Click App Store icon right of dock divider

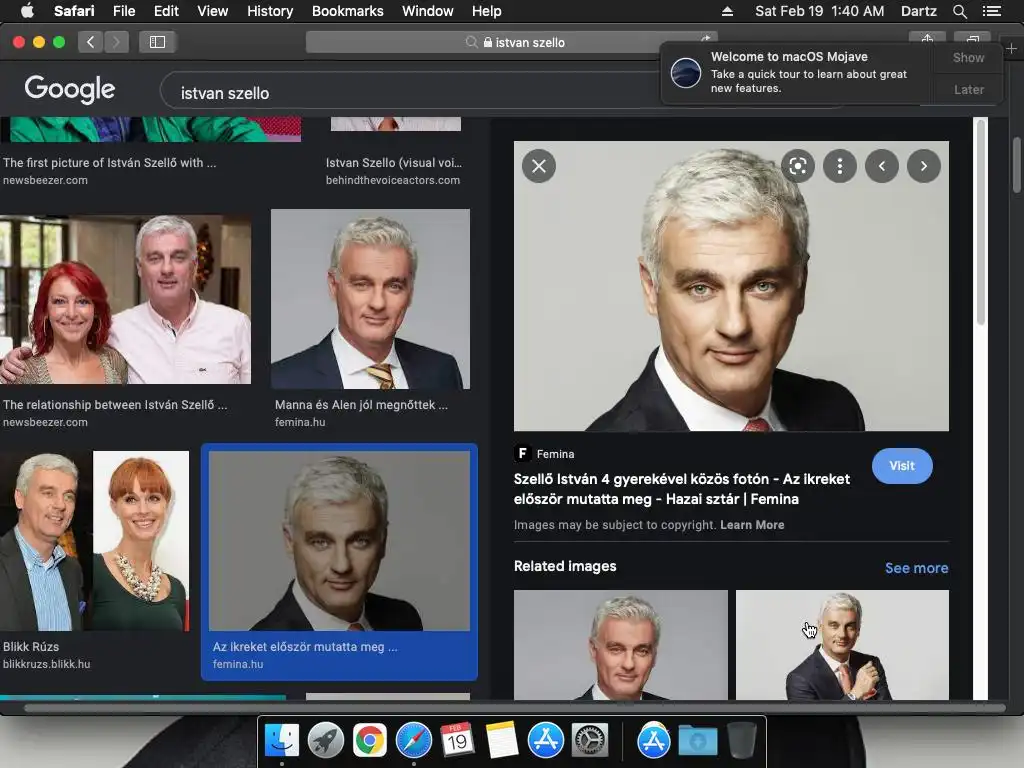pyautogui.click(x=654, y=740)
